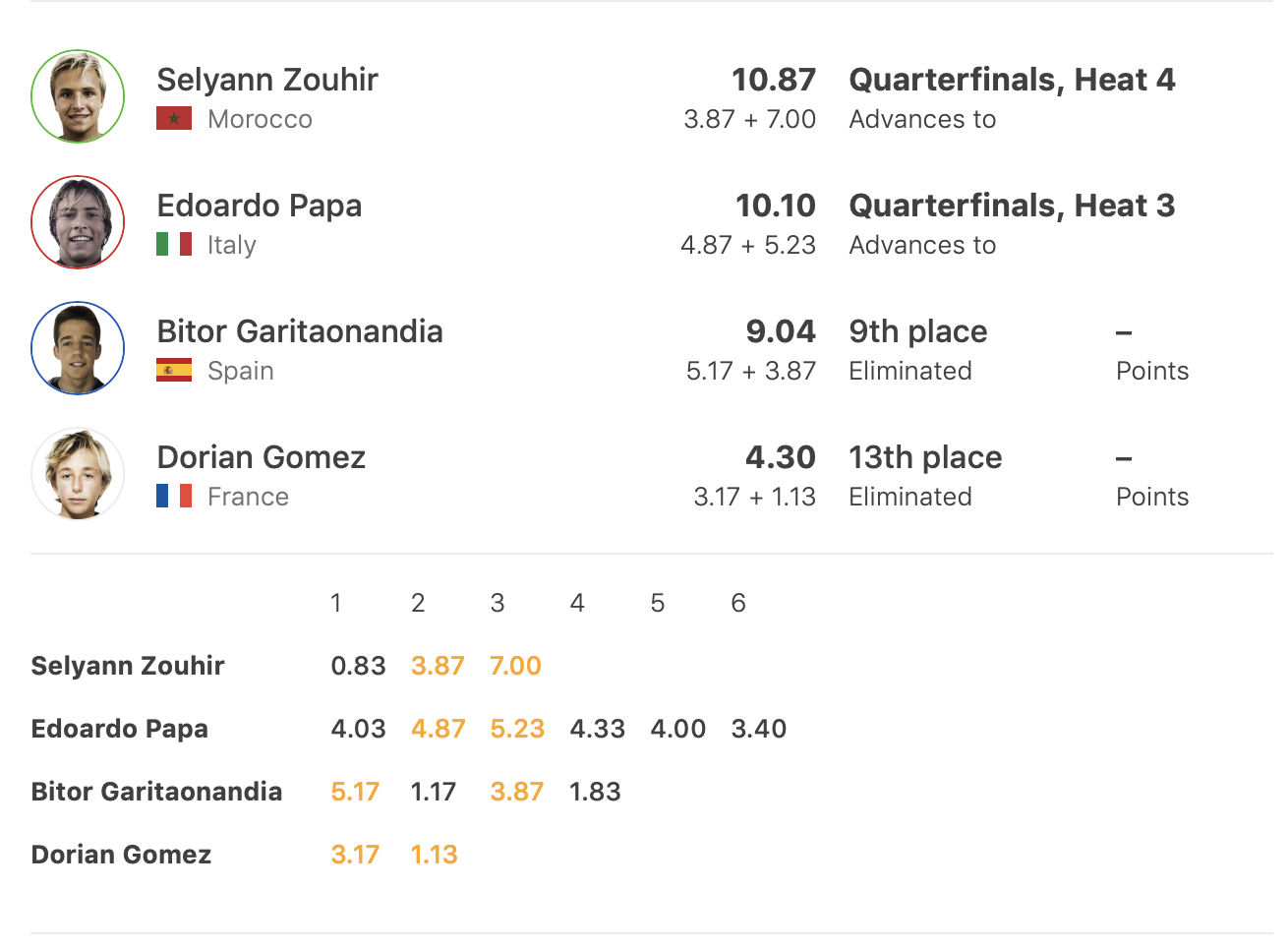1288x948 pixels.
Task: Click the Morocco flag icon
Action: [x=174, y=119]
